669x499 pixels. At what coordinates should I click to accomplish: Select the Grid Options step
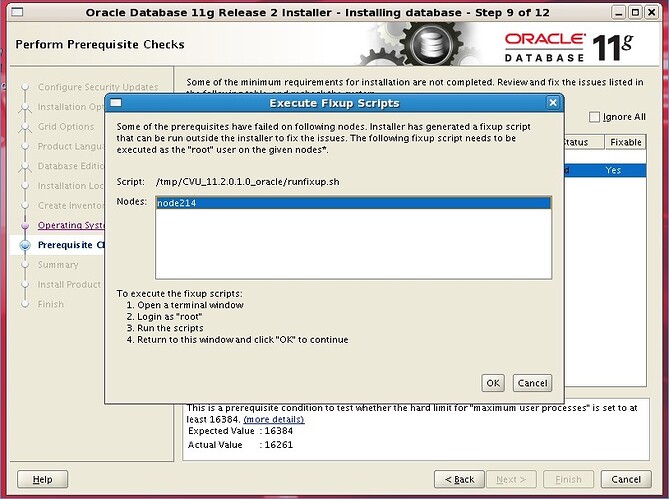pos(65,127)
